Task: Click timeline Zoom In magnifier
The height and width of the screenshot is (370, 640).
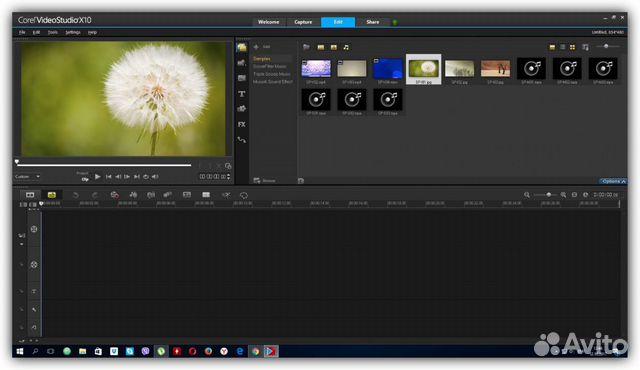Action: (563, 195)
